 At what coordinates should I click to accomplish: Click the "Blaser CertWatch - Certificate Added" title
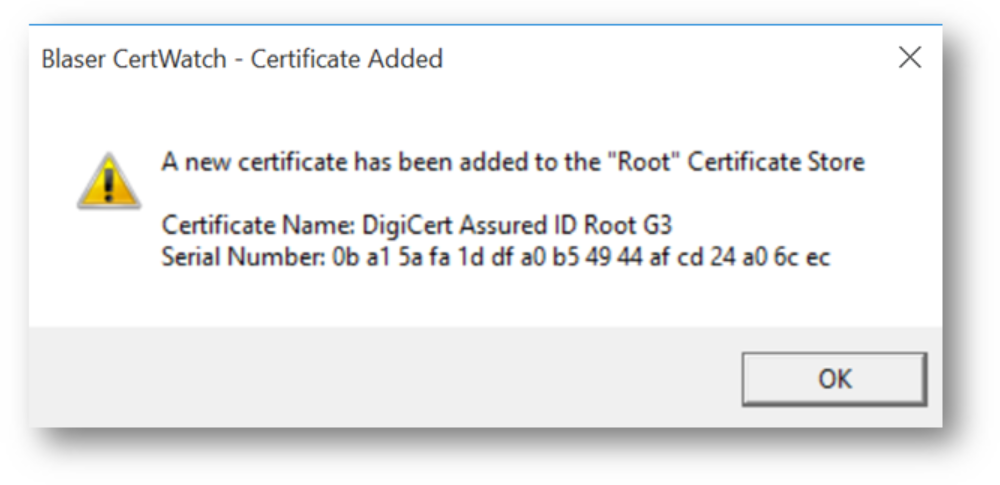point(242,59)
